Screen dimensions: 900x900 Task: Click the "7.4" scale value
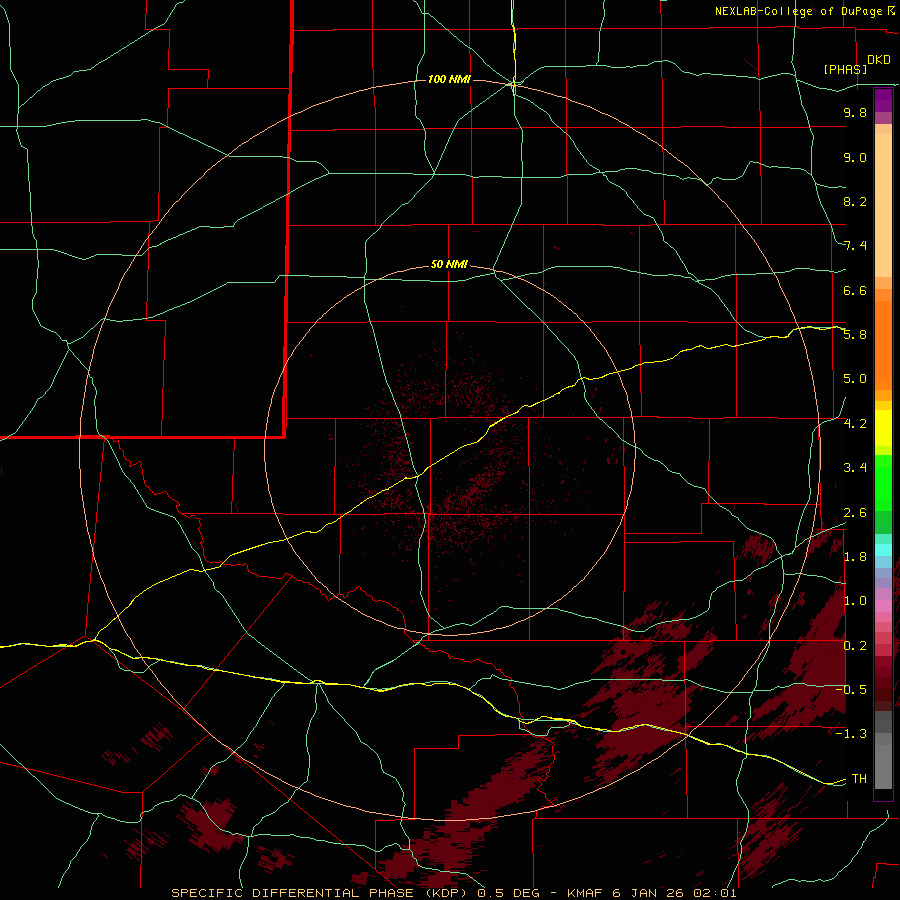click(x=855, y=246)
